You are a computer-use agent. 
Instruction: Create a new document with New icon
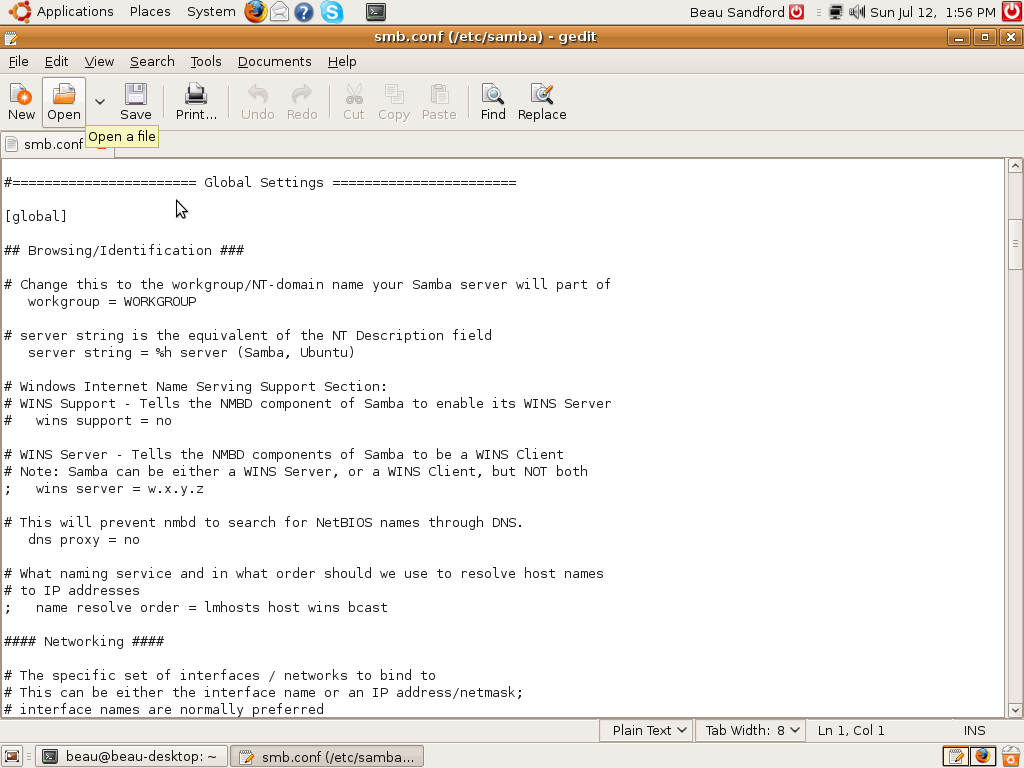click(x=22, y=101)
